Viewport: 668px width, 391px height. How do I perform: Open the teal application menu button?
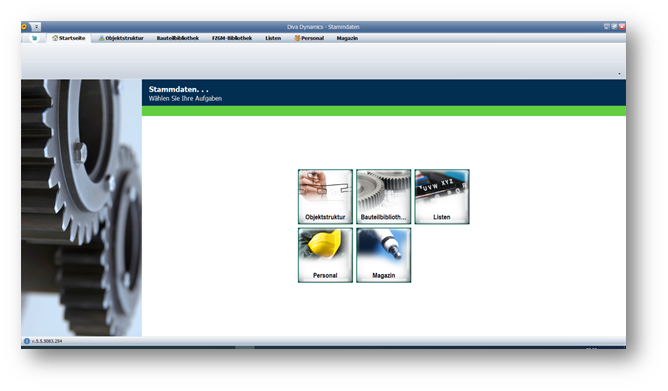(x=35, y=38)
